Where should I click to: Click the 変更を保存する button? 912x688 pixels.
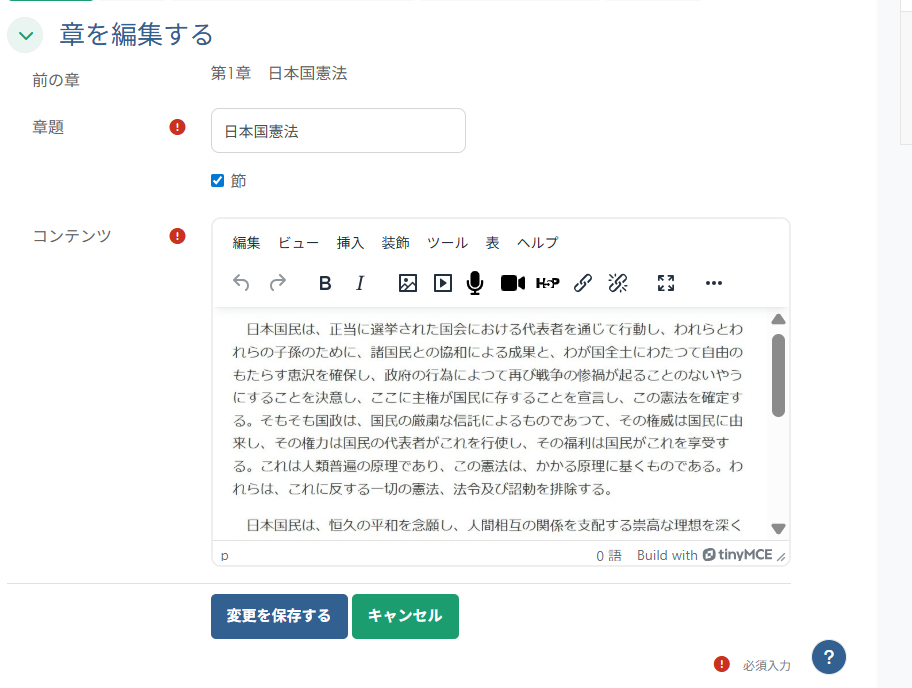(x=279, y=616)
